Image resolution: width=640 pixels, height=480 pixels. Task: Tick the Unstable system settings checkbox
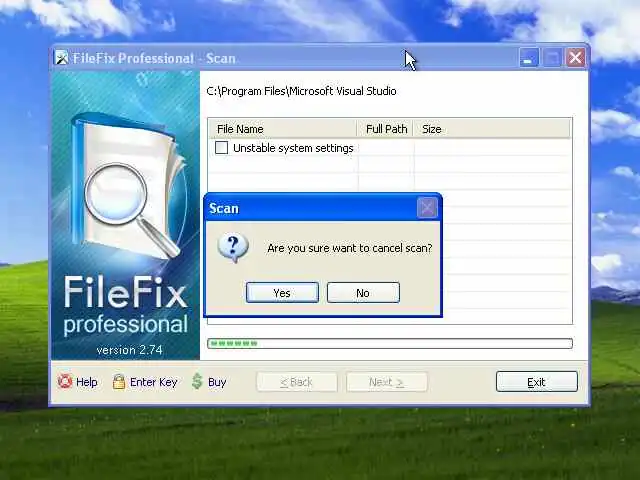(x=221, y=147)
